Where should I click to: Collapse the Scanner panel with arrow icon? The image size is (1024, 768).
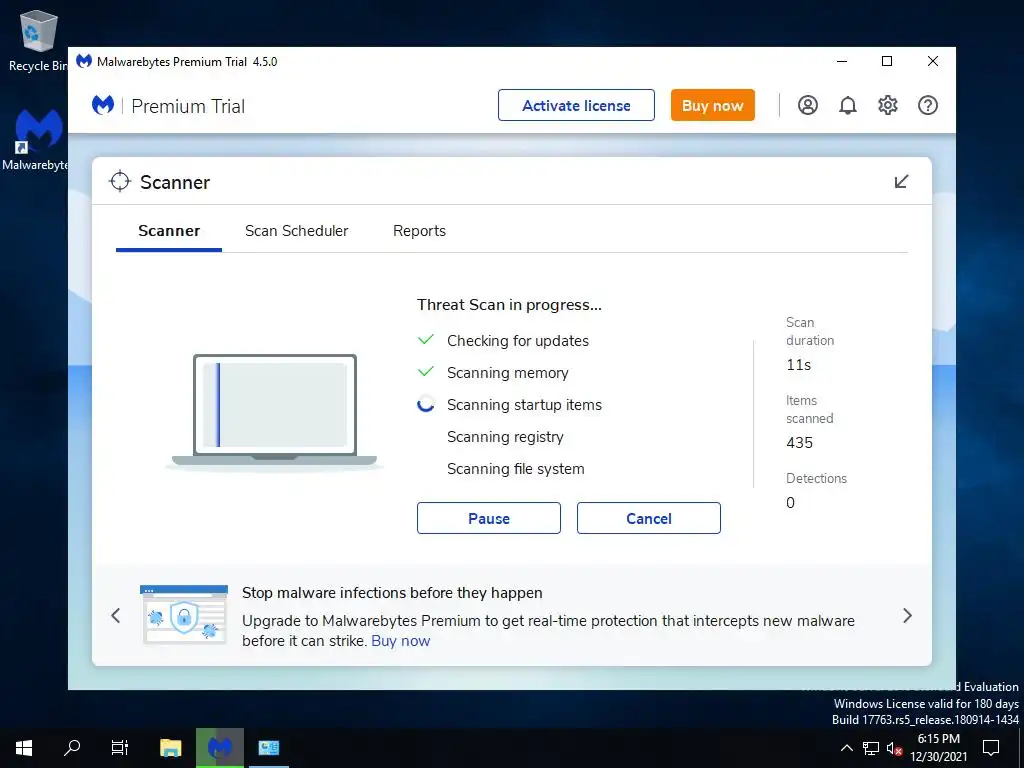pos(901,182)
